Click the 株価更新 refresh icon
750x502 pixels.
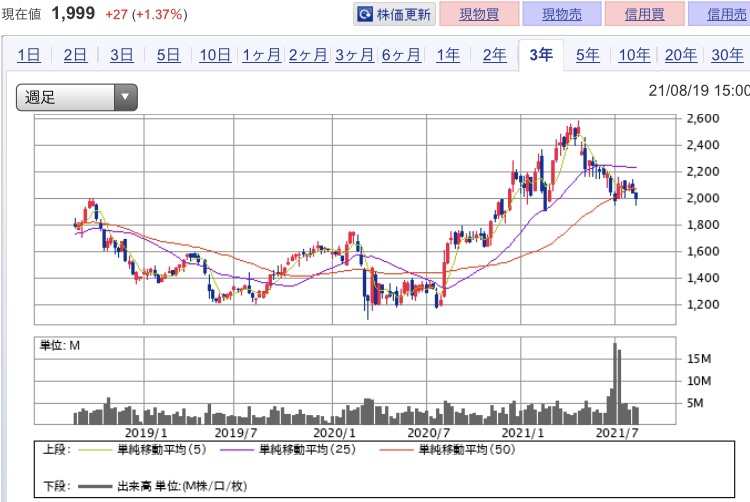point(366,15)
